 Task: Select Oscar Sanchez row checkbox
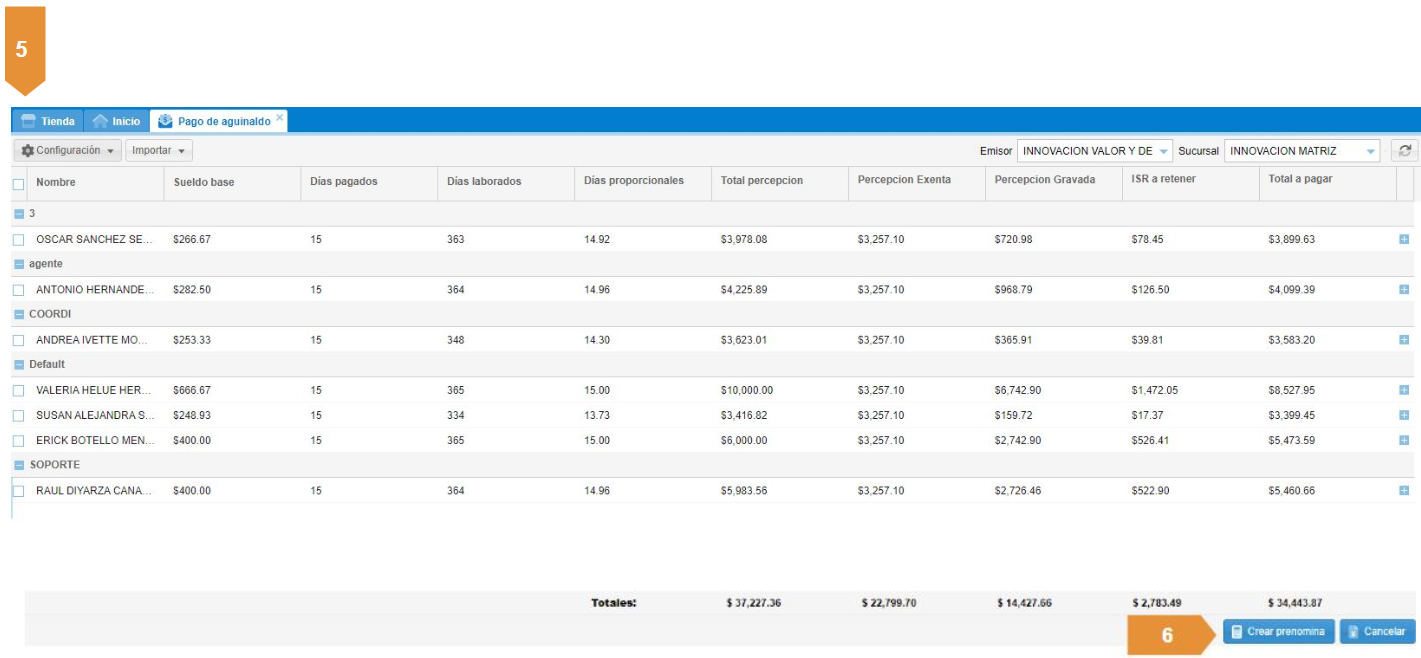(18, 240)
